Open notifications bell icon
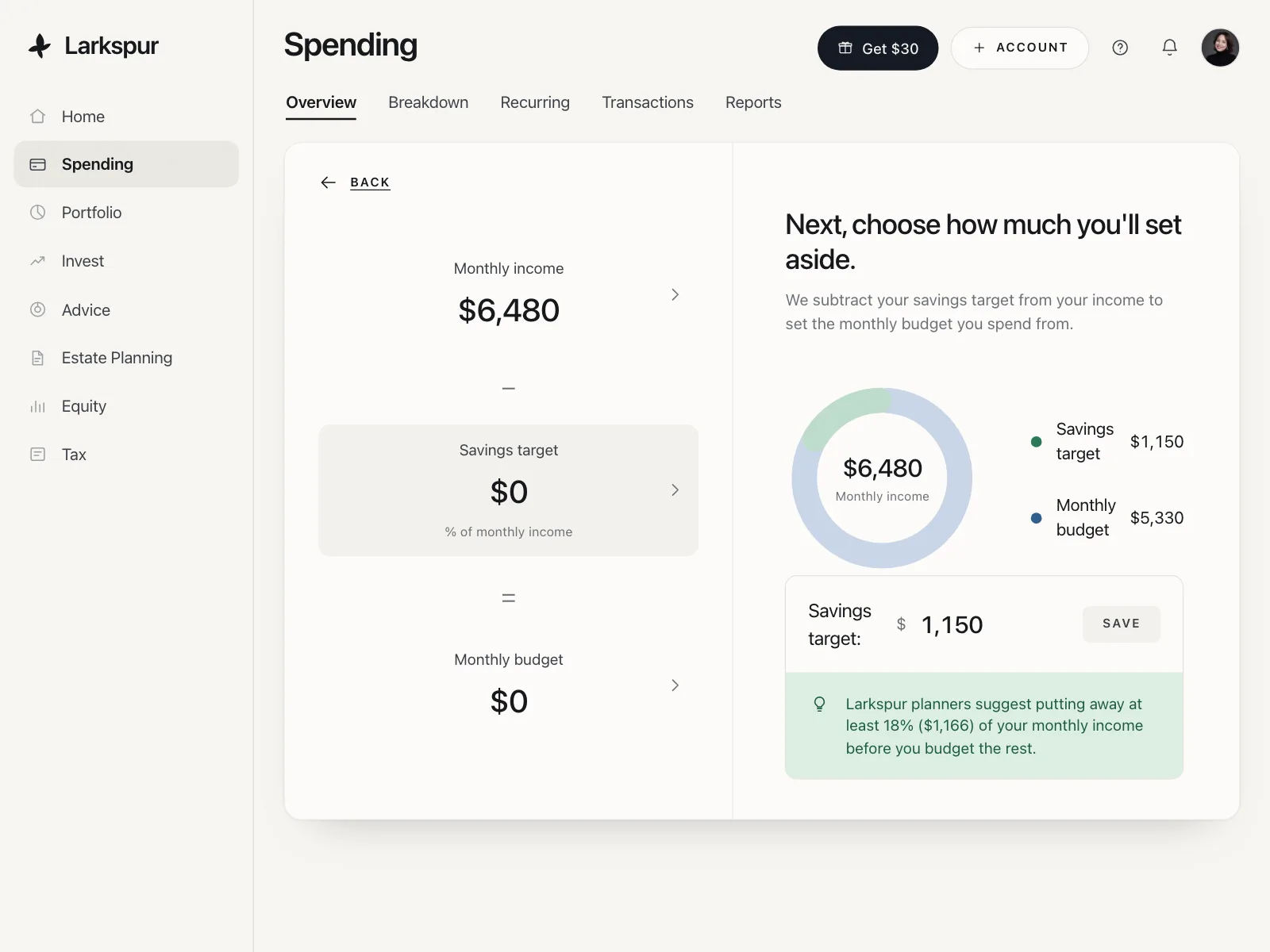1270x952 pixels. coord(1169,48)
